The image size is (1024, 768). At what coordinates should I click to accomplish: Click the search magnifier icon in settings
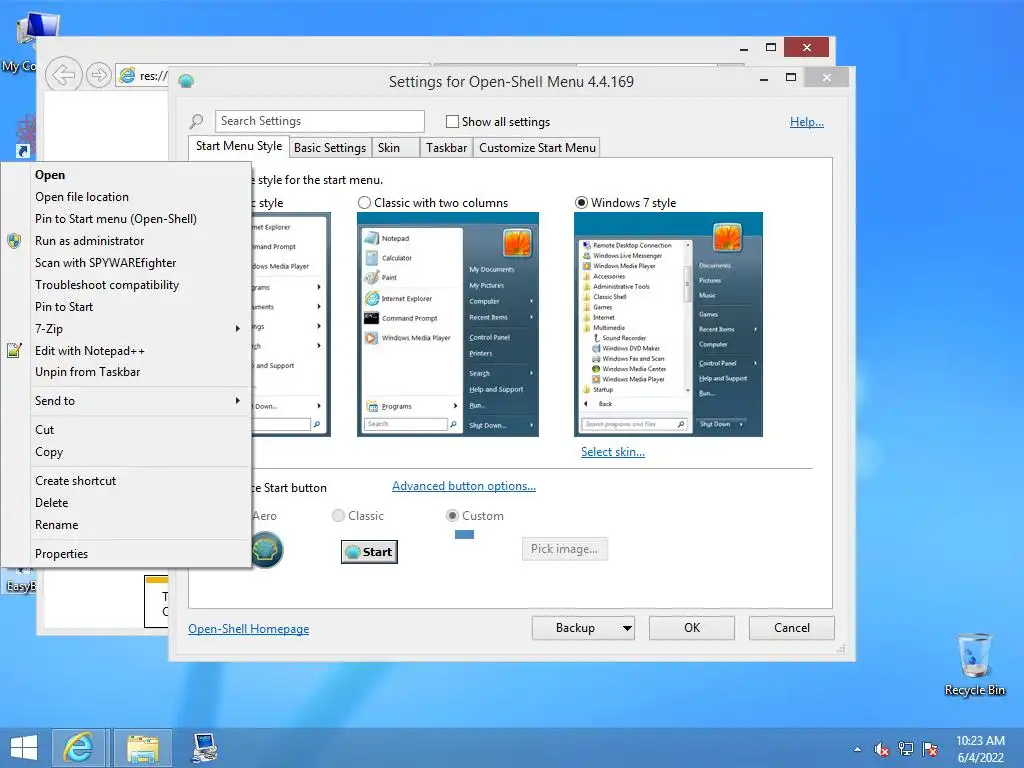(x=196, y=121)
